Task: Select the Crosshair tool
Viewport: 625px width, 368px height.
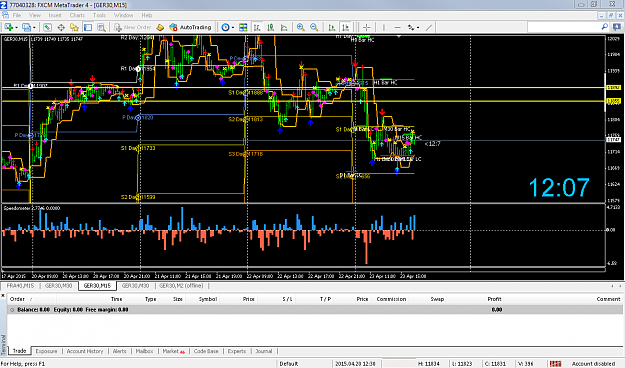Action: pos(367,27)
